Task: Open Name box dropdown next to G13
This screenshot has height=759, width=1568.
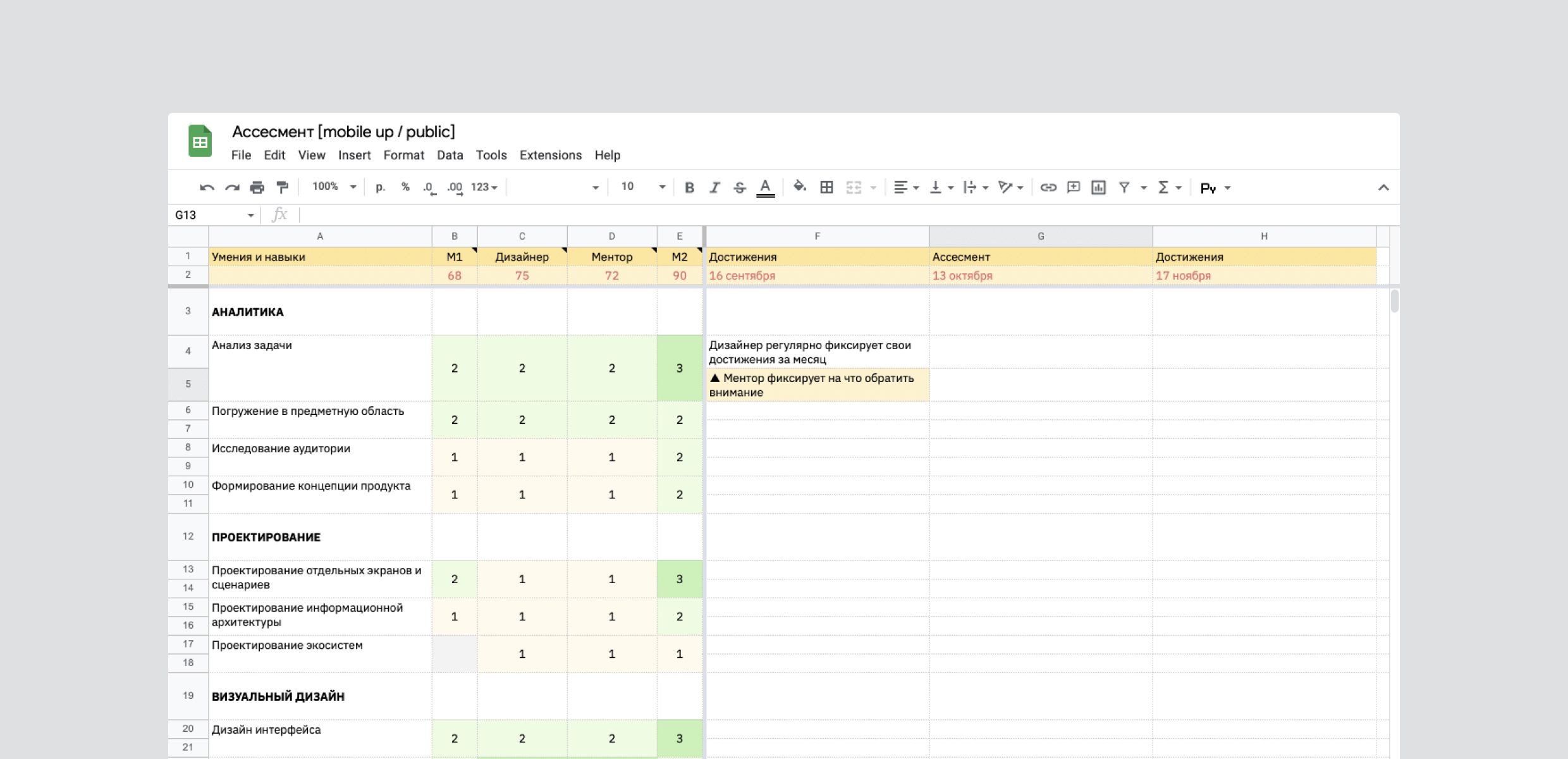Action: click(250, 216)
